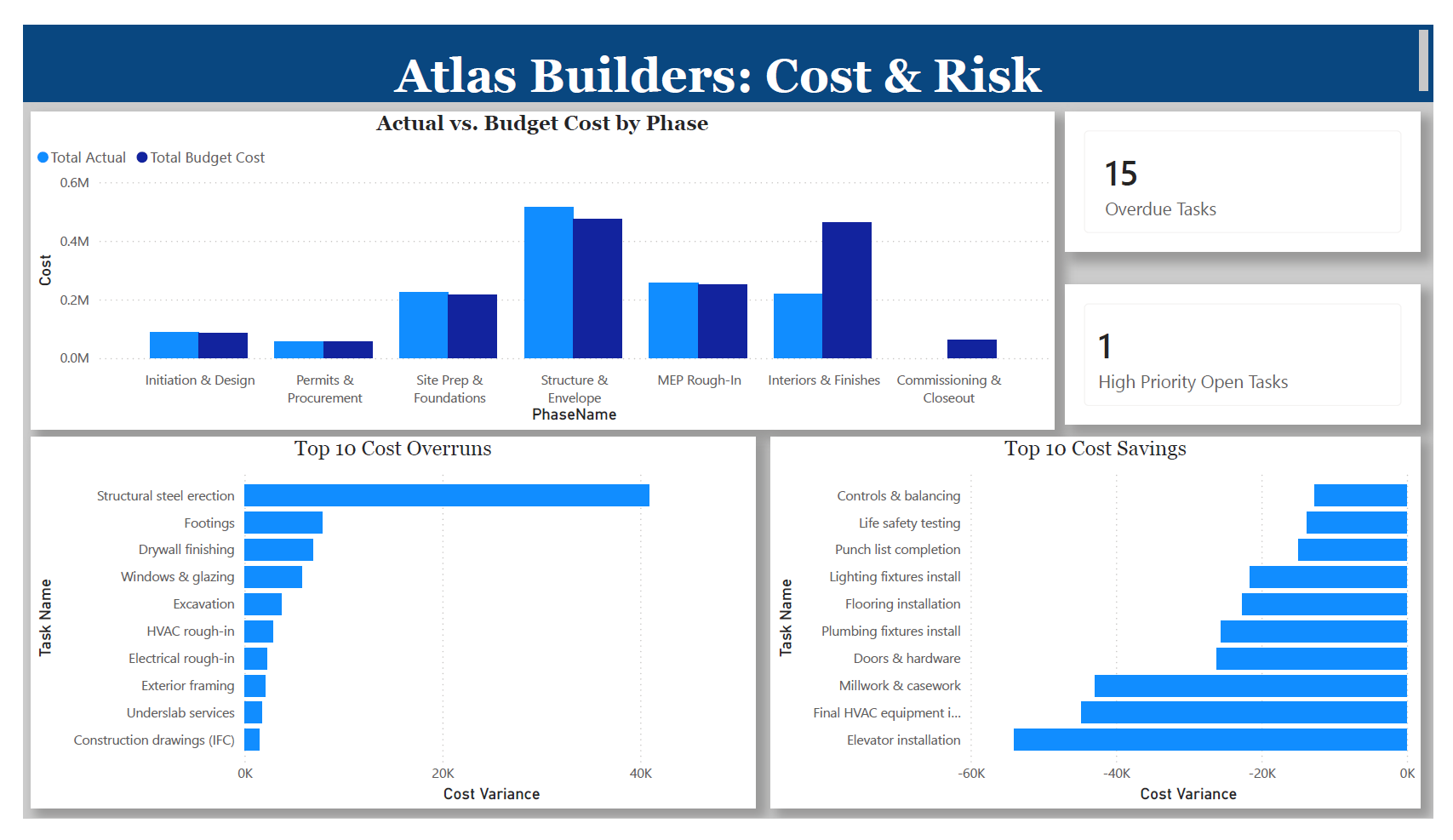1453x840 pixels.
Task: Click the 'Drywall finishing' task label
Action: [x=186, y=550]
